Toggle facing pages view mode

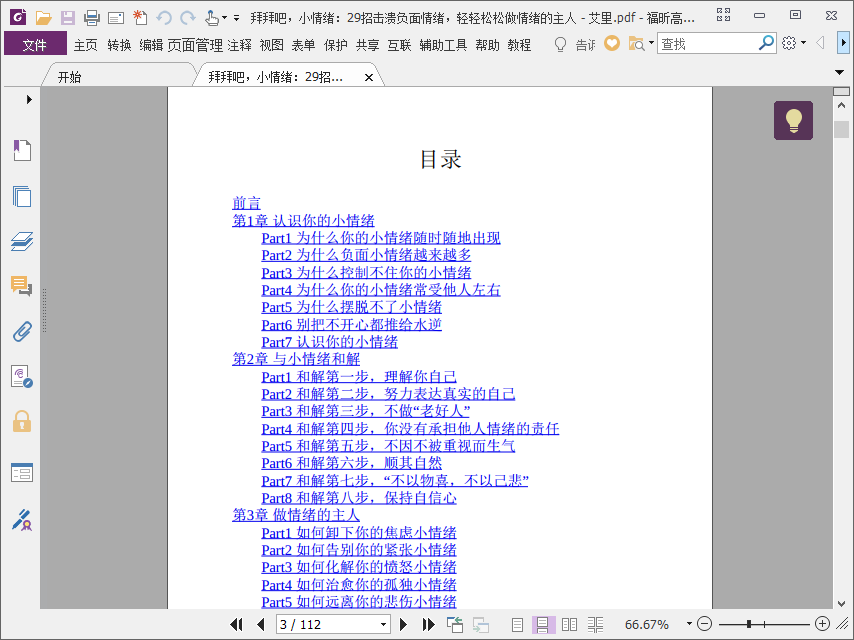pyautogui.click(x=569, y=625)
